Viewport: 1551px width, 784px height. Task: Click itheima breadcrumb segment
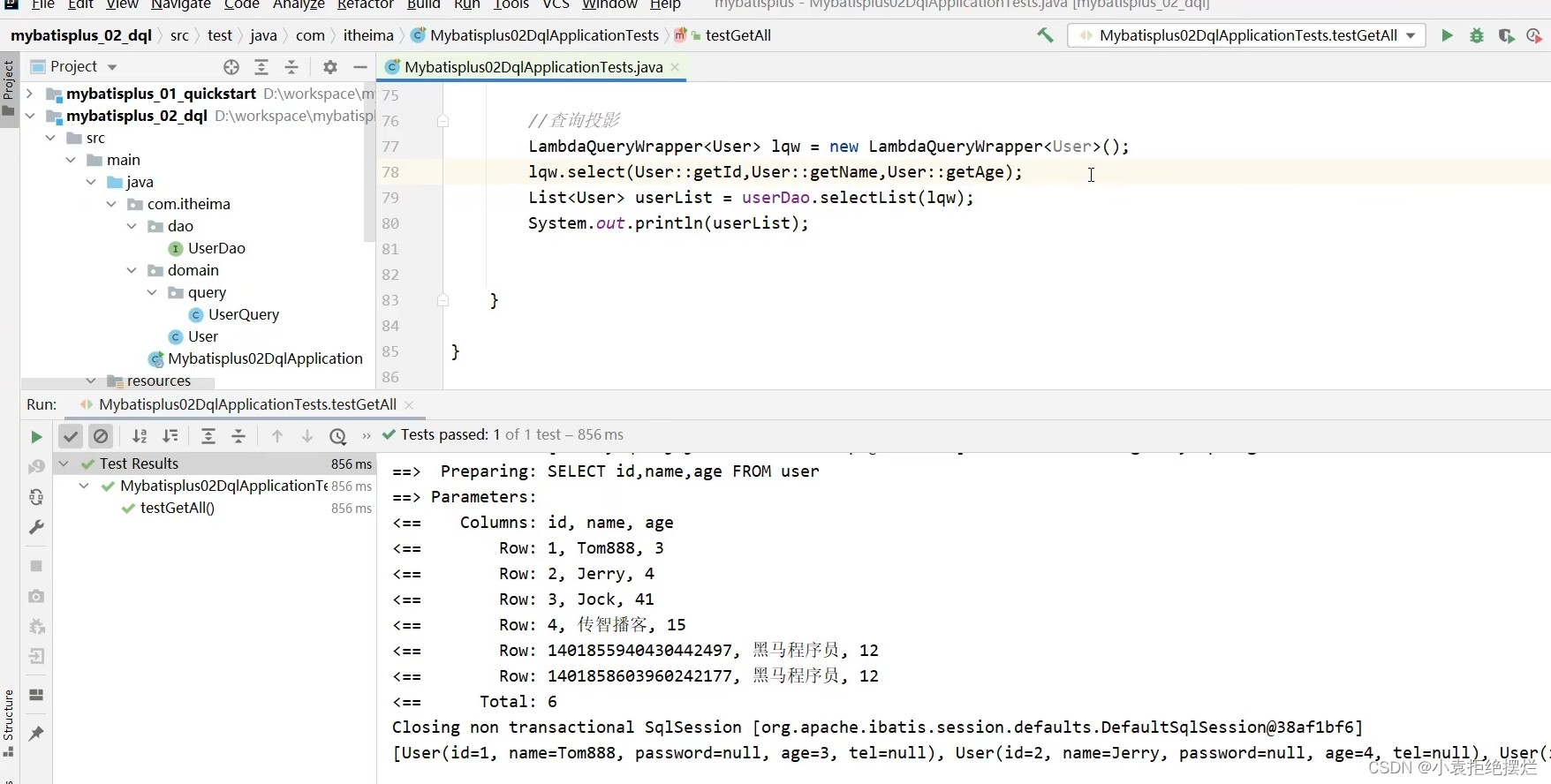tap(368, 35)
